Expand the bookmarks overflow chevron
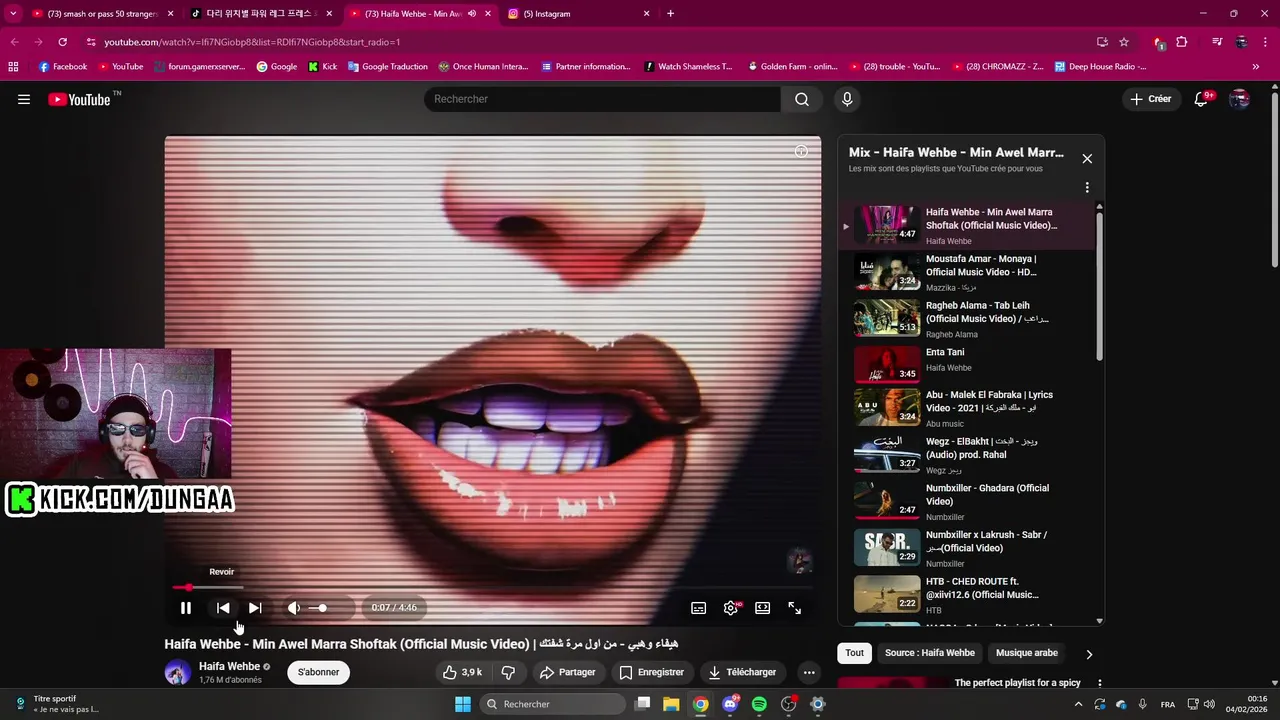The width and height of the screenshot is (1280, 720). point(1256,67)
